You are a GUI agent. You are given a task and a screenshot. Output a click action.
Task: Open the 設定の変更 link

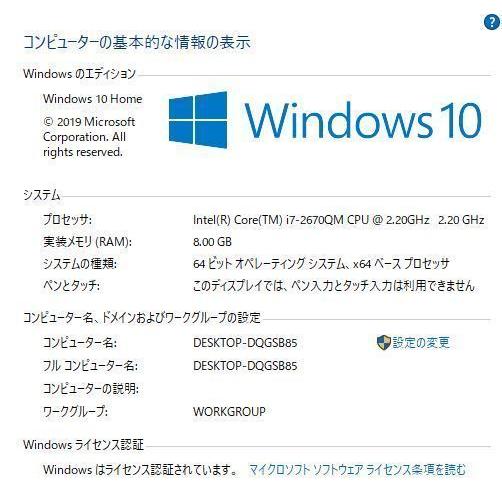pos(421,343)
